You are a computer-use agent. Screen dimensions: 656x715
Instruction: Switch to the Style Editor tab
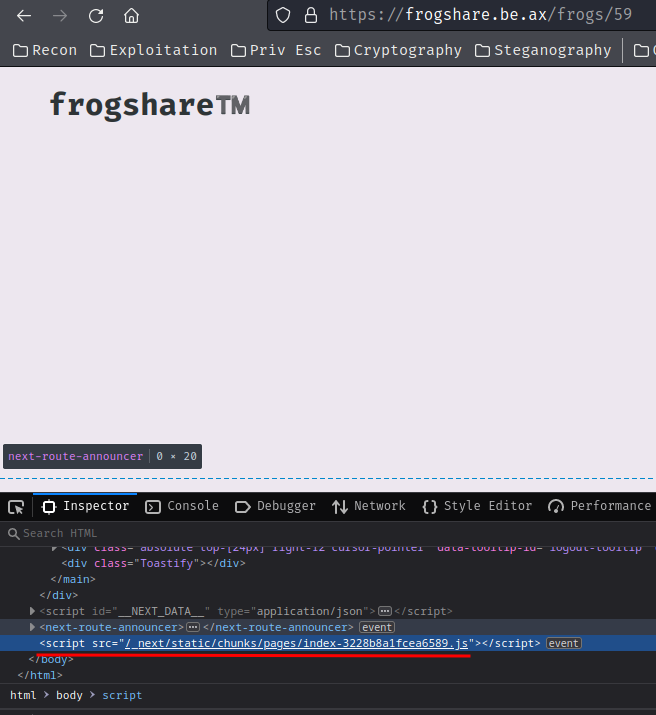[477, 506]
